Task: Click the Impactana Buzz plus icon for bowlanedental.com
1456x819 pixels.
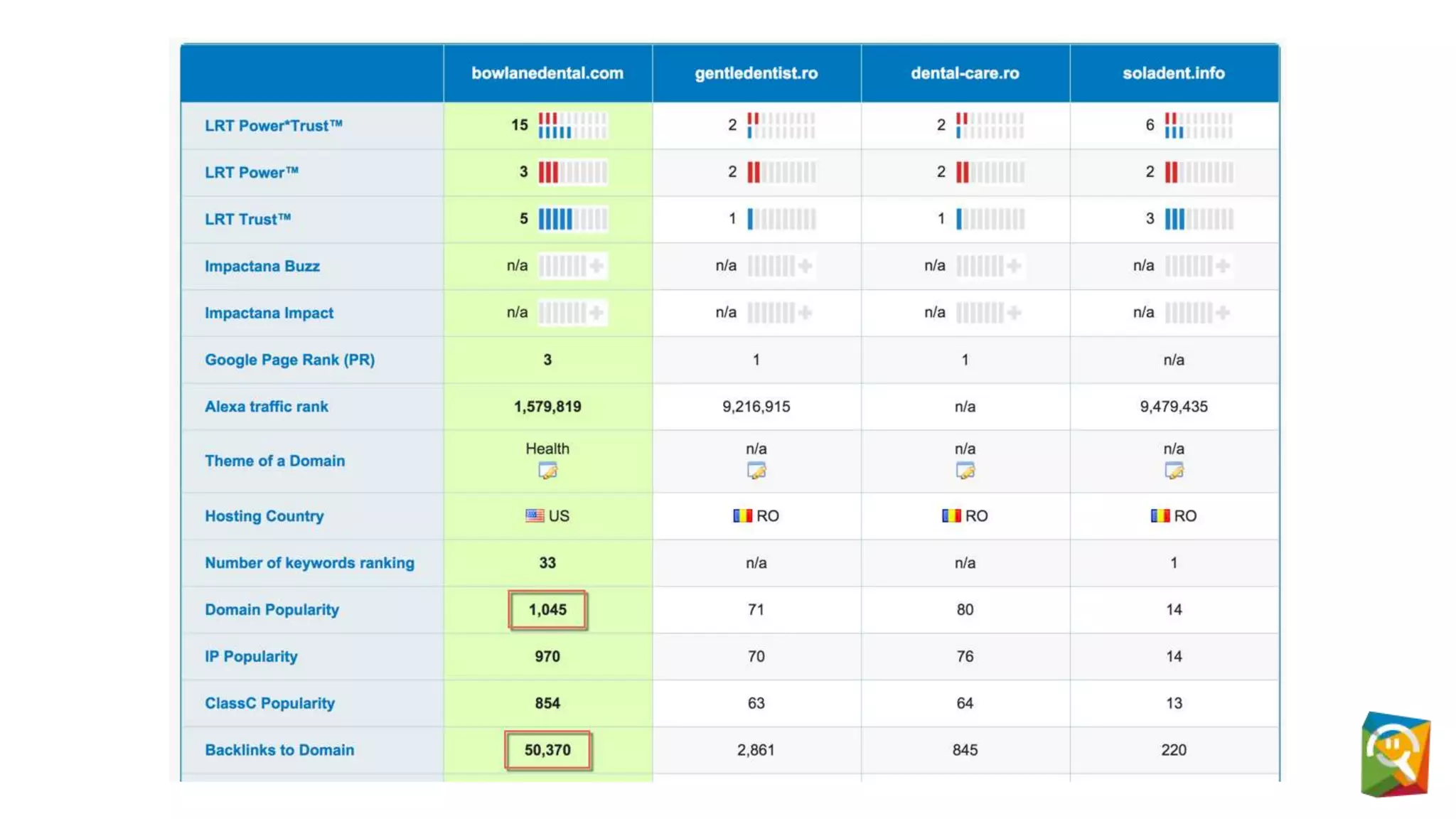Action: coord(596,266)
